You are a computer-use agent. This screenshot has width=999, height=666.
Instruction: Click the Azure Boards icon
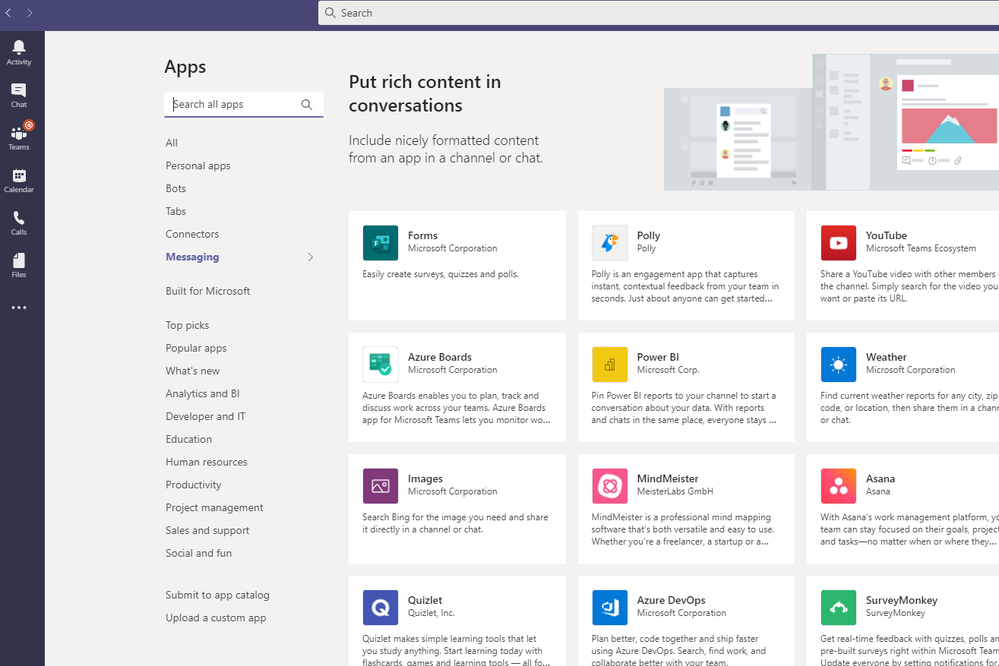coord(380,365)
